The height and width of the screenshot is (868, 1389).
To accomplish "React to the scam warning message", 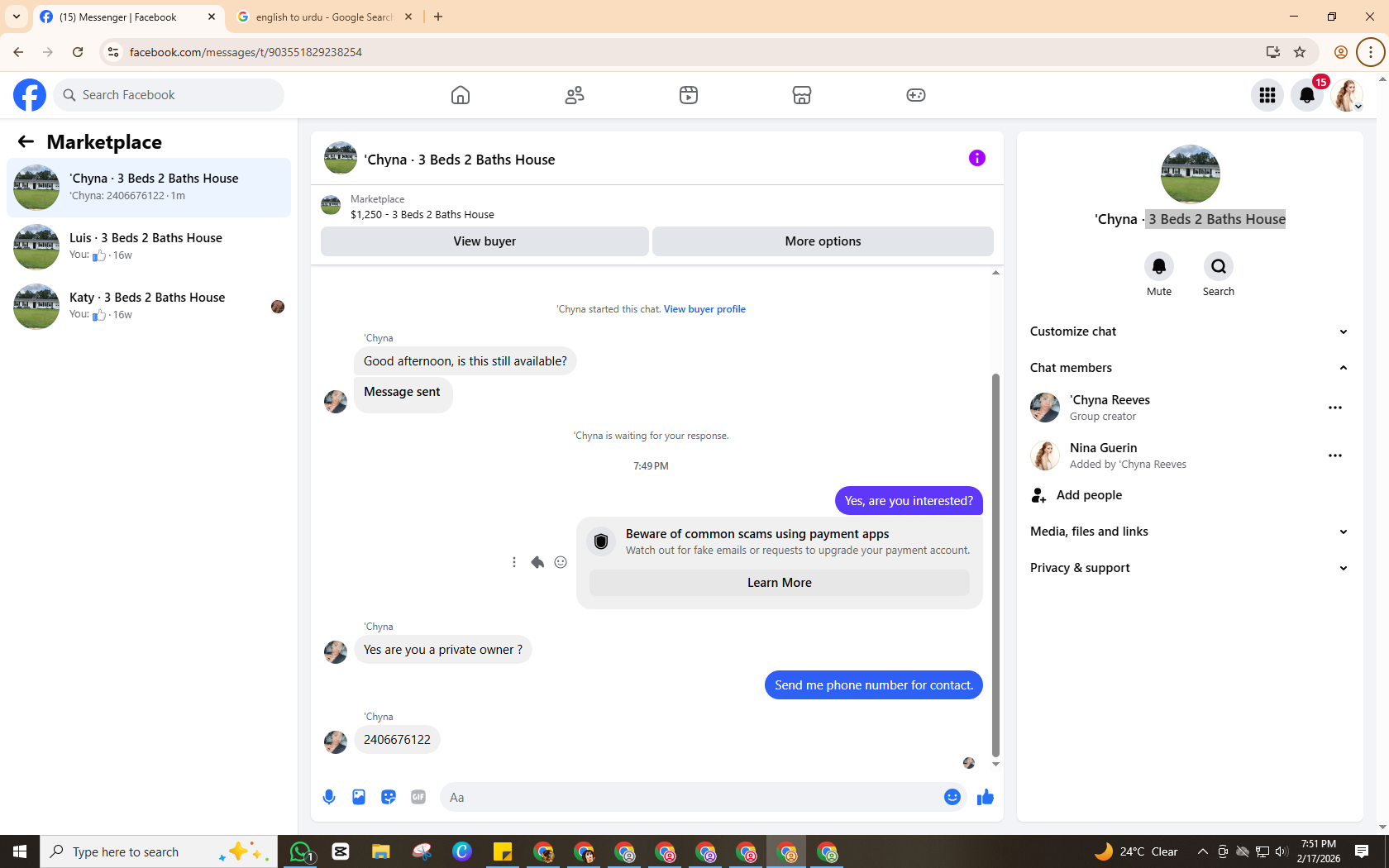I will (561, 562).
